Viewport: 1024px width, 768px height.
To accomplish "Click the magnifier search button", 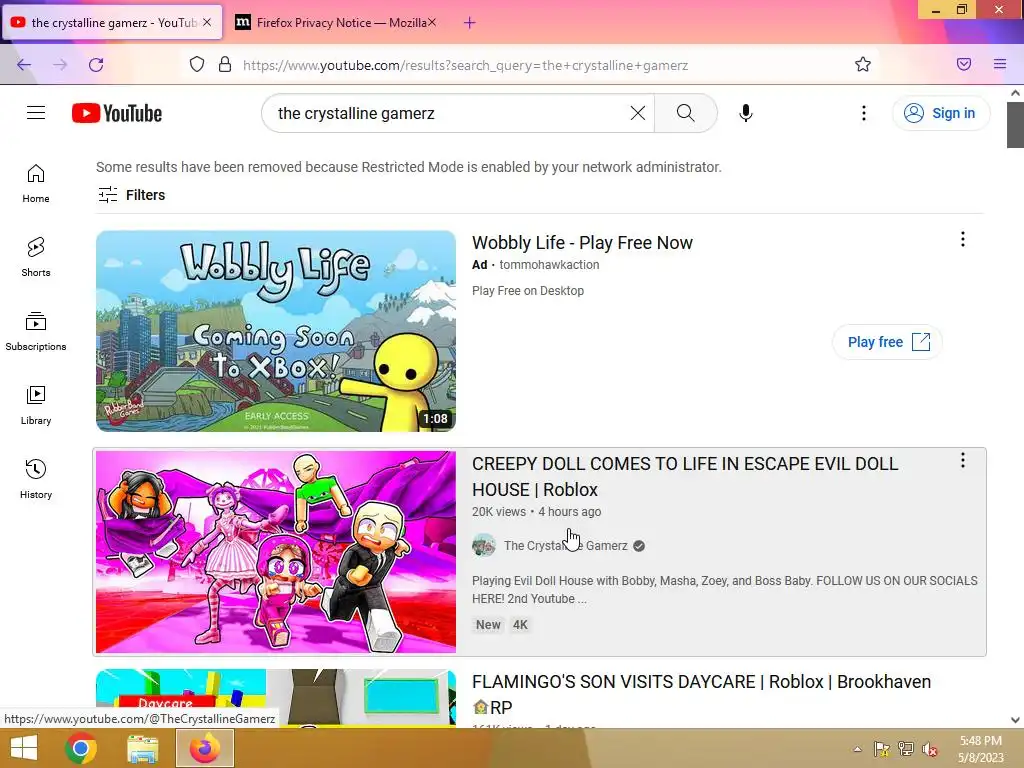I will (x=686, y=113).
